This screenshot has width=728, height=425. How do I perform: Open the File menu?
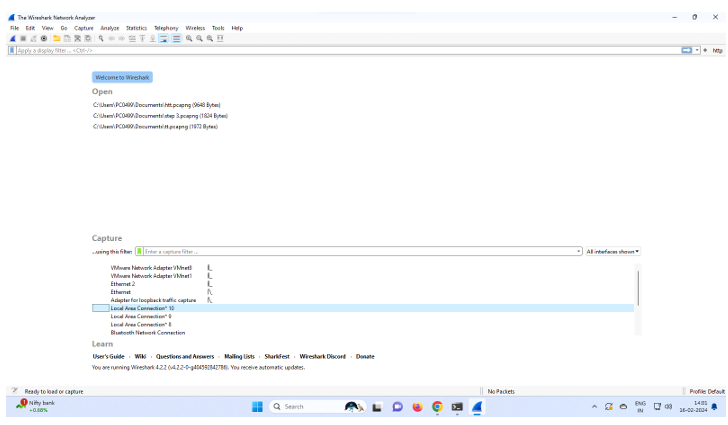click(15, 28)
